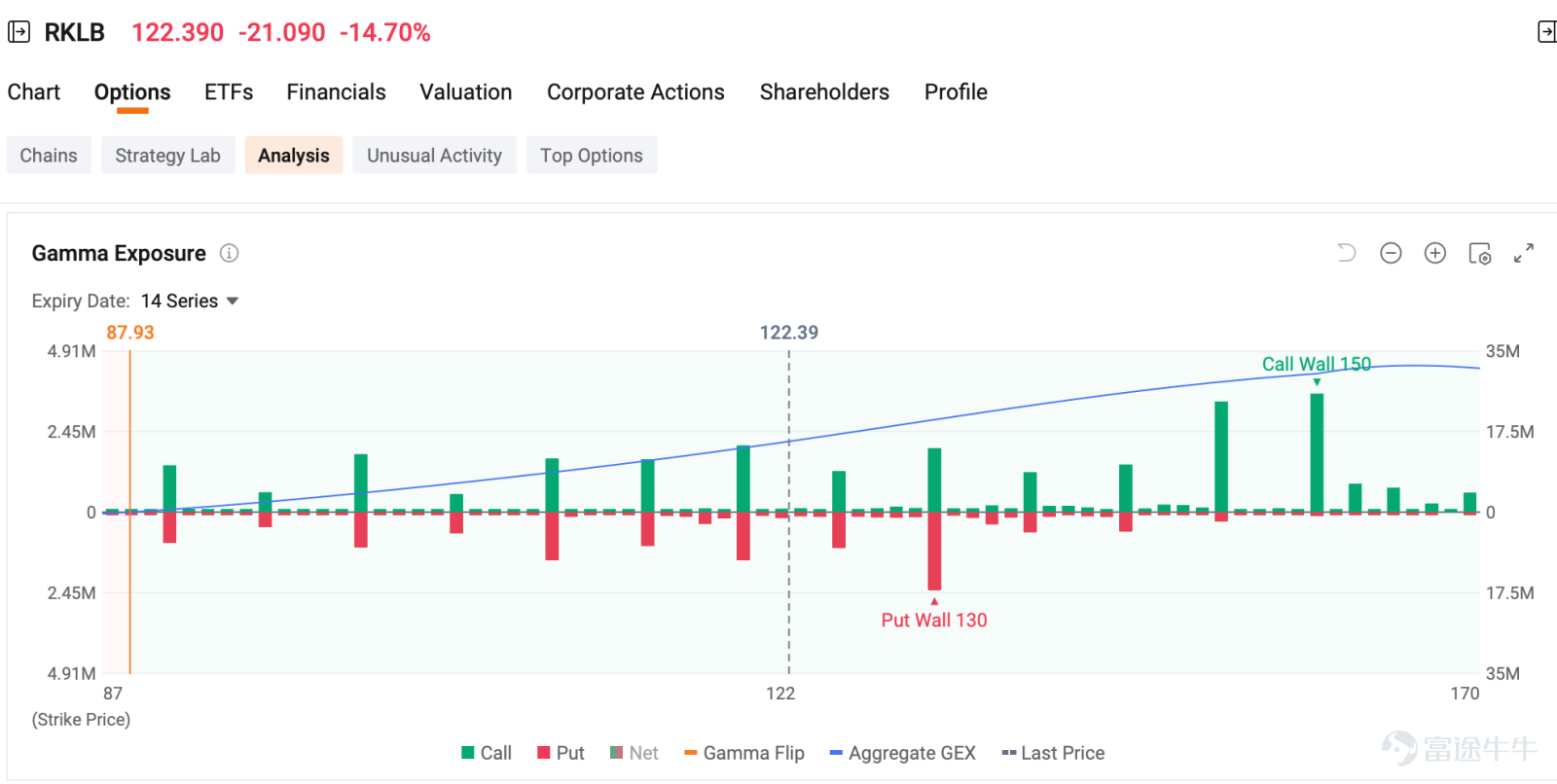
Task: Expand the right side panel arrow icon
Action: pyautogui.click(x=1546, y=32)
